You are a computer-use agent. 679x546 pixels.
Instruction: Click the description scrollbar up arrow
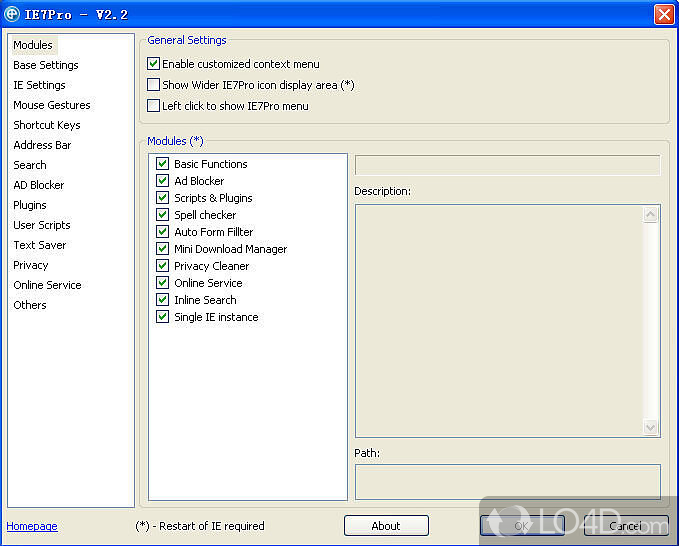click(x=651, y=214)
